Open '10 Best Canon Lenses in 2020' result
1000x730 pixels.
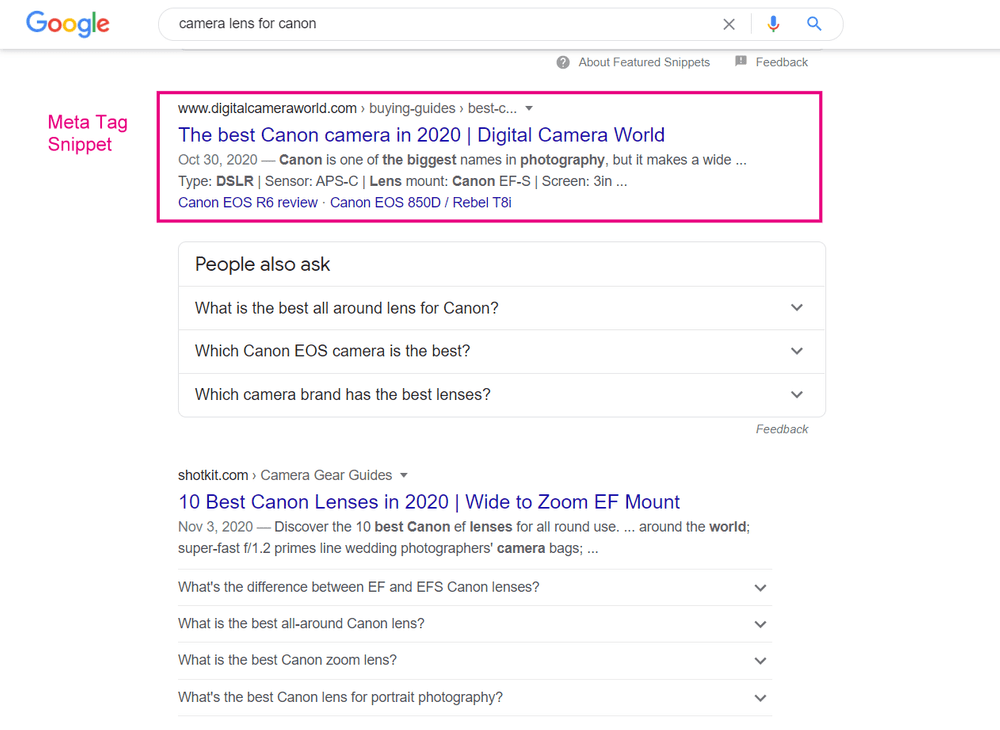tap(429, 502)
